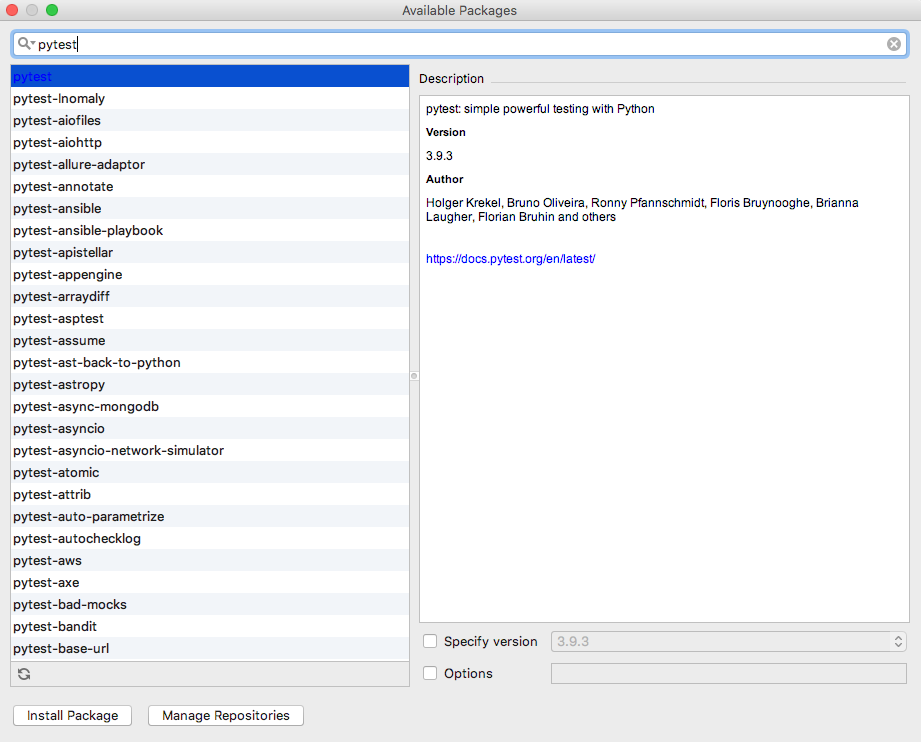The width and height of the screenshot is (921, 742).
Task: Select the pytest-bad-mocks package
Action: point(210,605)
